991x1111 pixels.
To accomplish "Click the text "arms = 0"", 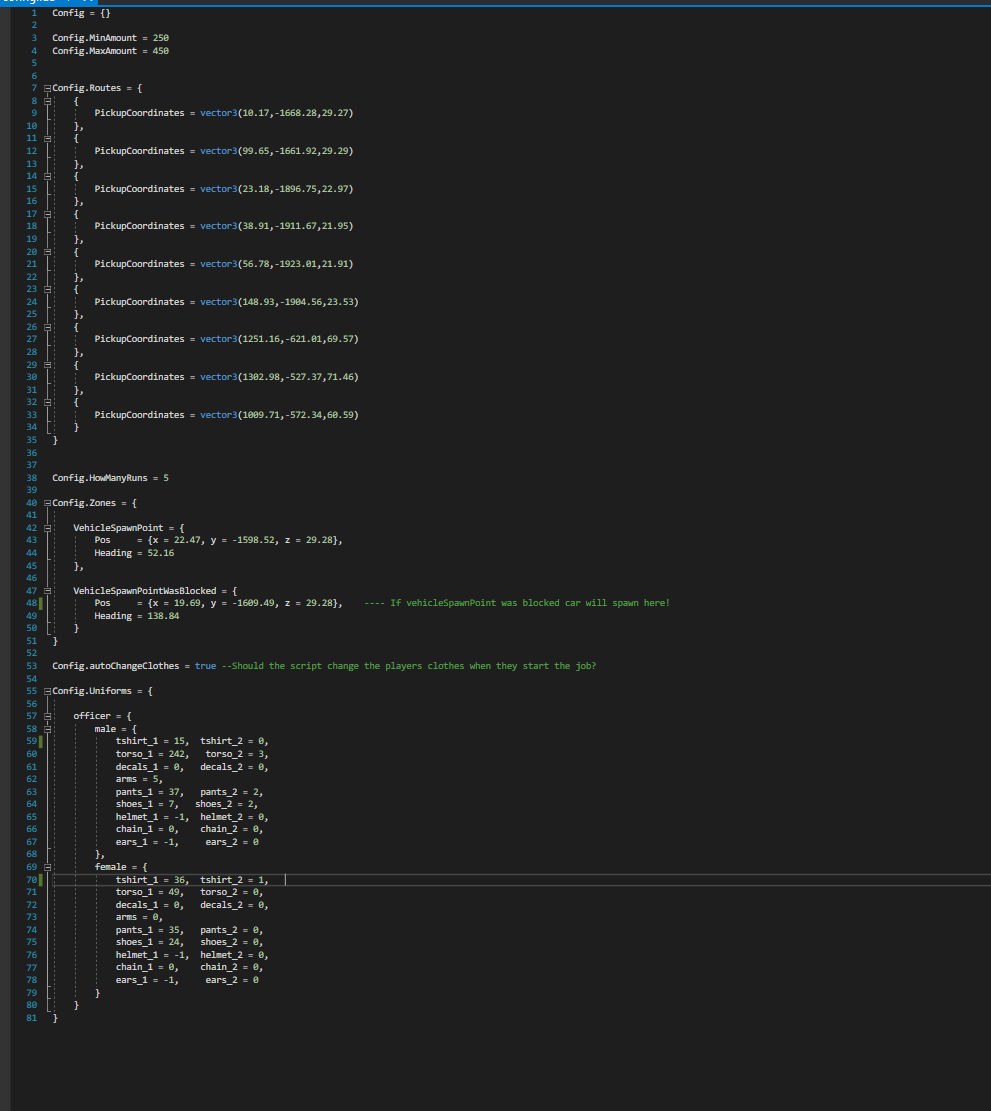I will coord(137,917).
